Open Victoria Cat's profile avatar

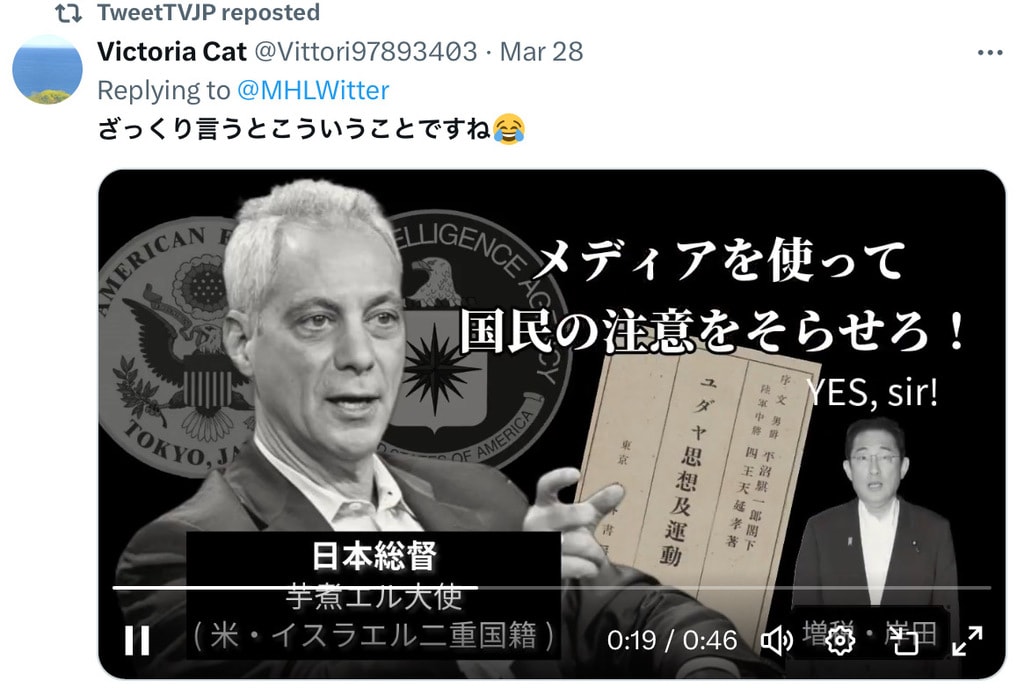[x=48, y=70]
